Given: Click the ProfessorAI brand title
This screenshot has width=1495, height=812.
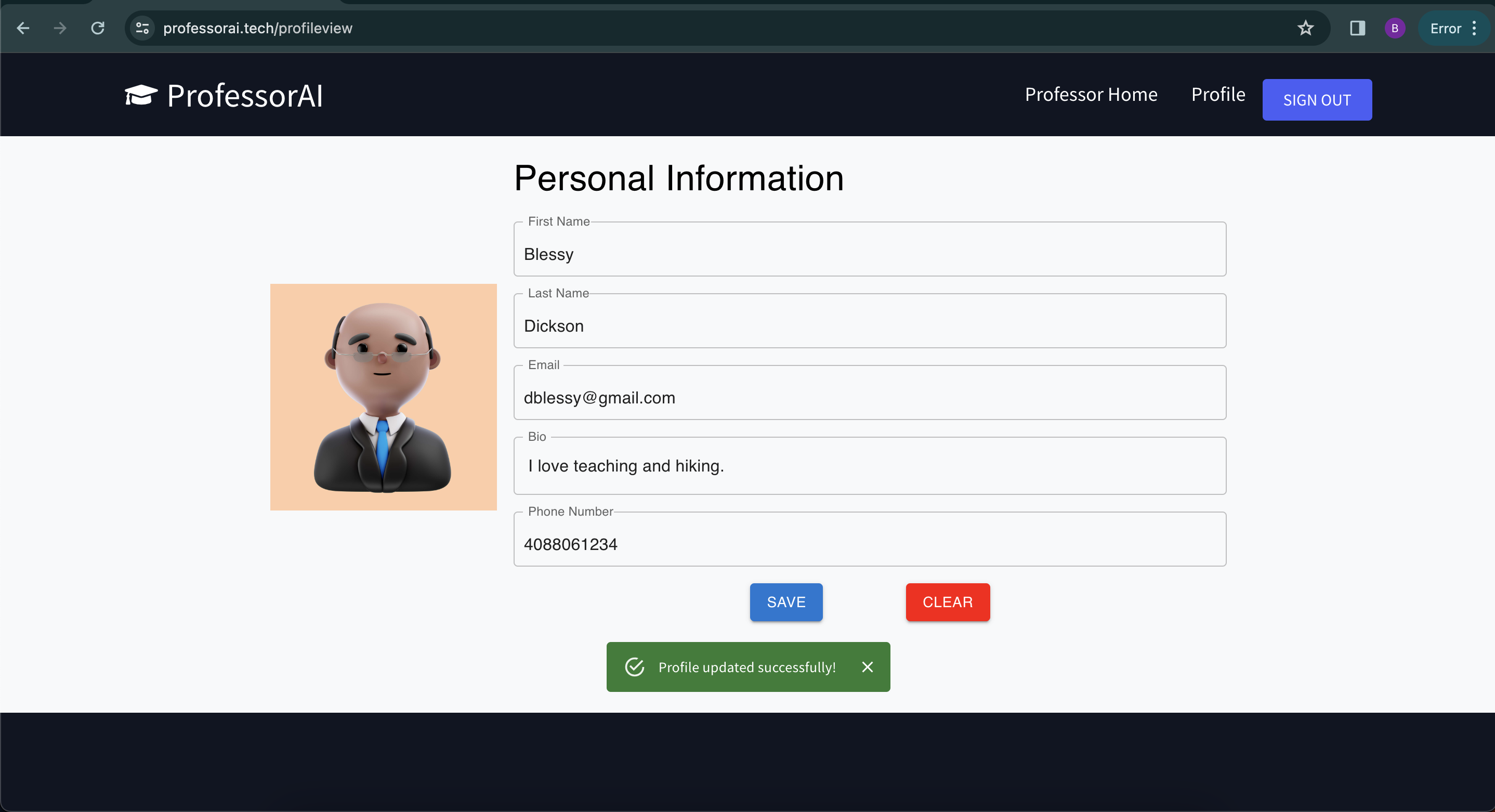Looking at the screenshot, I should (245, 95).
